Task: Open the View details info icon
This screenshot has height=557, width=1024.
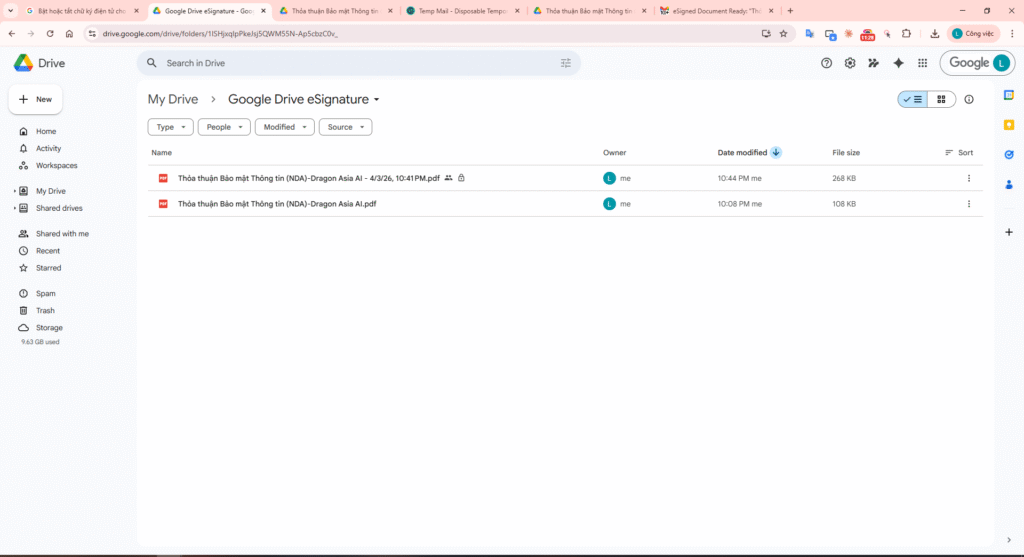Action: 968,99
